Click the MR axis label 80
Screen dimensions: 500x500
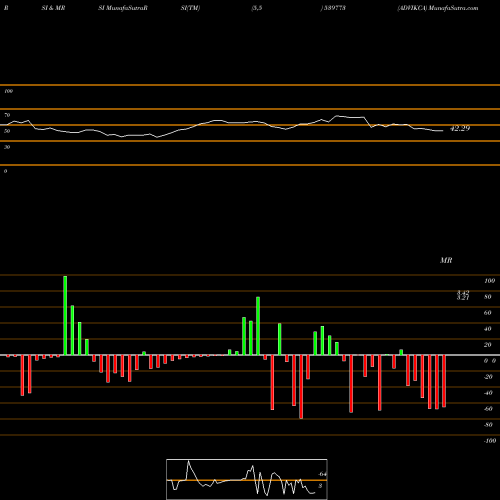[x=488, y=297]
